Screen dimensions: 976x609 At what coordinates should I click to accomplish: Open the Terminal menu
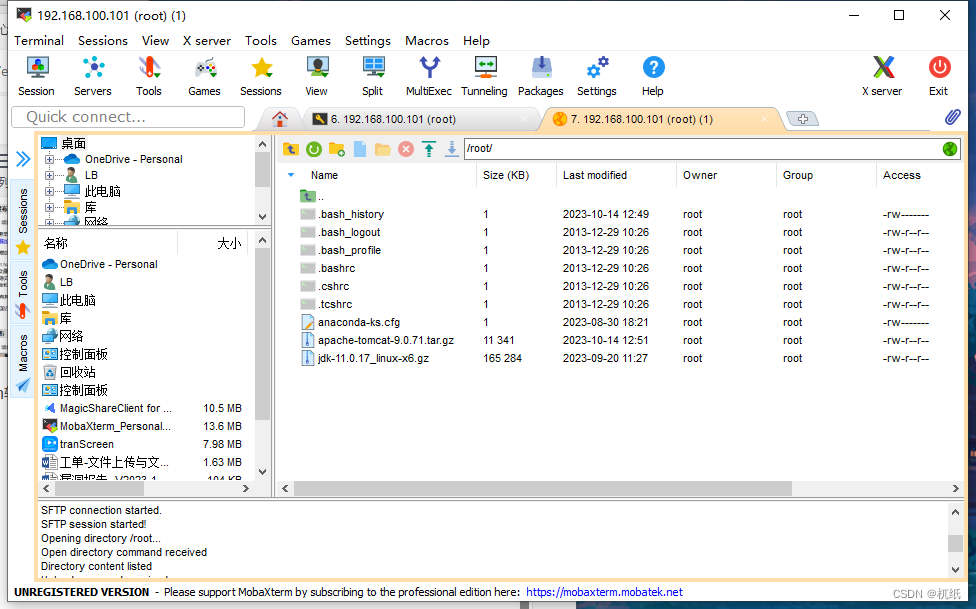[38, 41]
